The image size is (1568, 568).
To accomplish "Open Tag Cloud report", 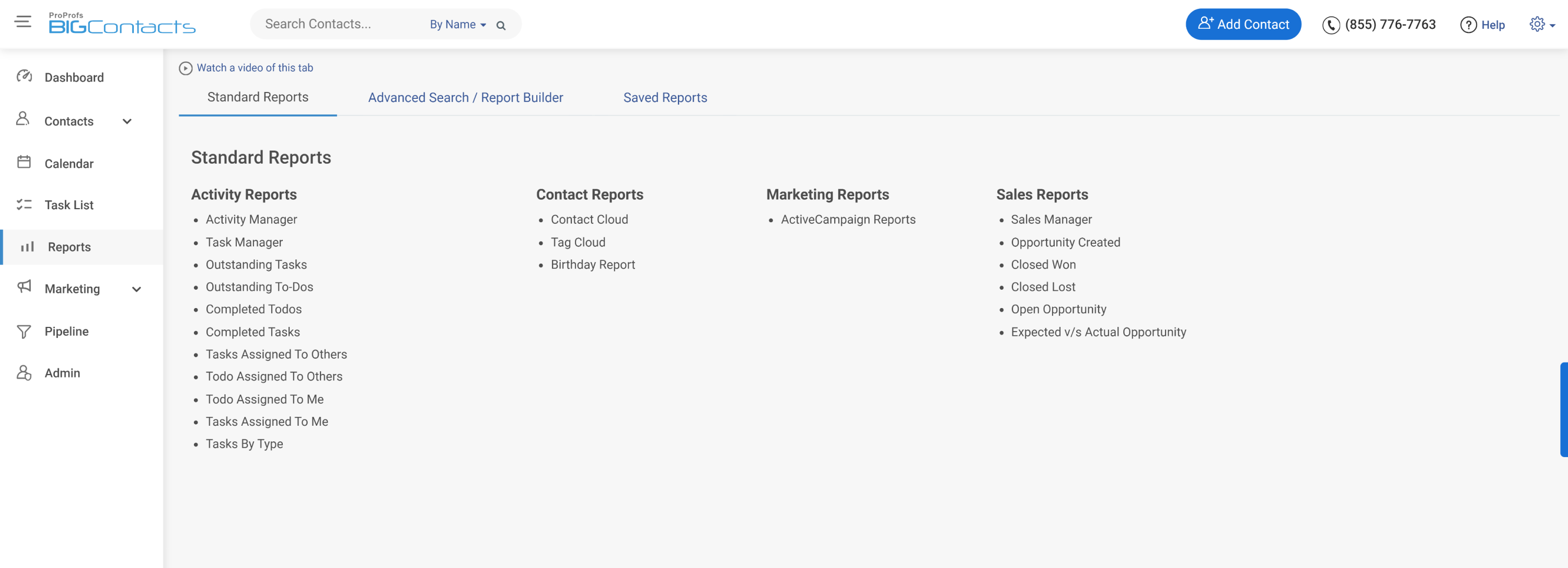I will click(x=578, y=242).
